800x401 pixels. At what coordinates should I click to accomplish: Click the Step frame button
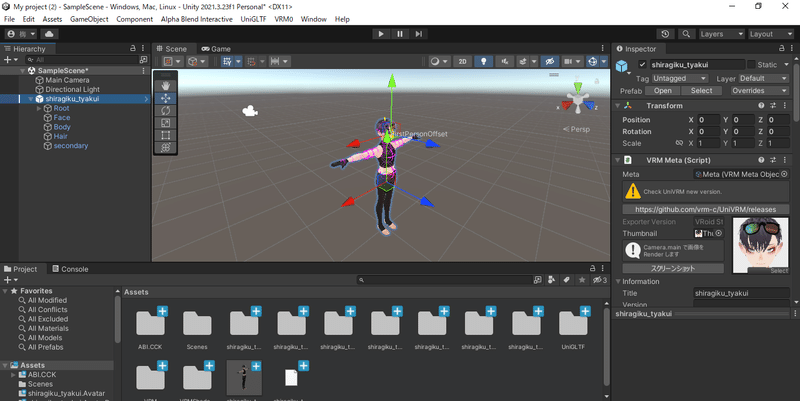[x=418, y=34]
